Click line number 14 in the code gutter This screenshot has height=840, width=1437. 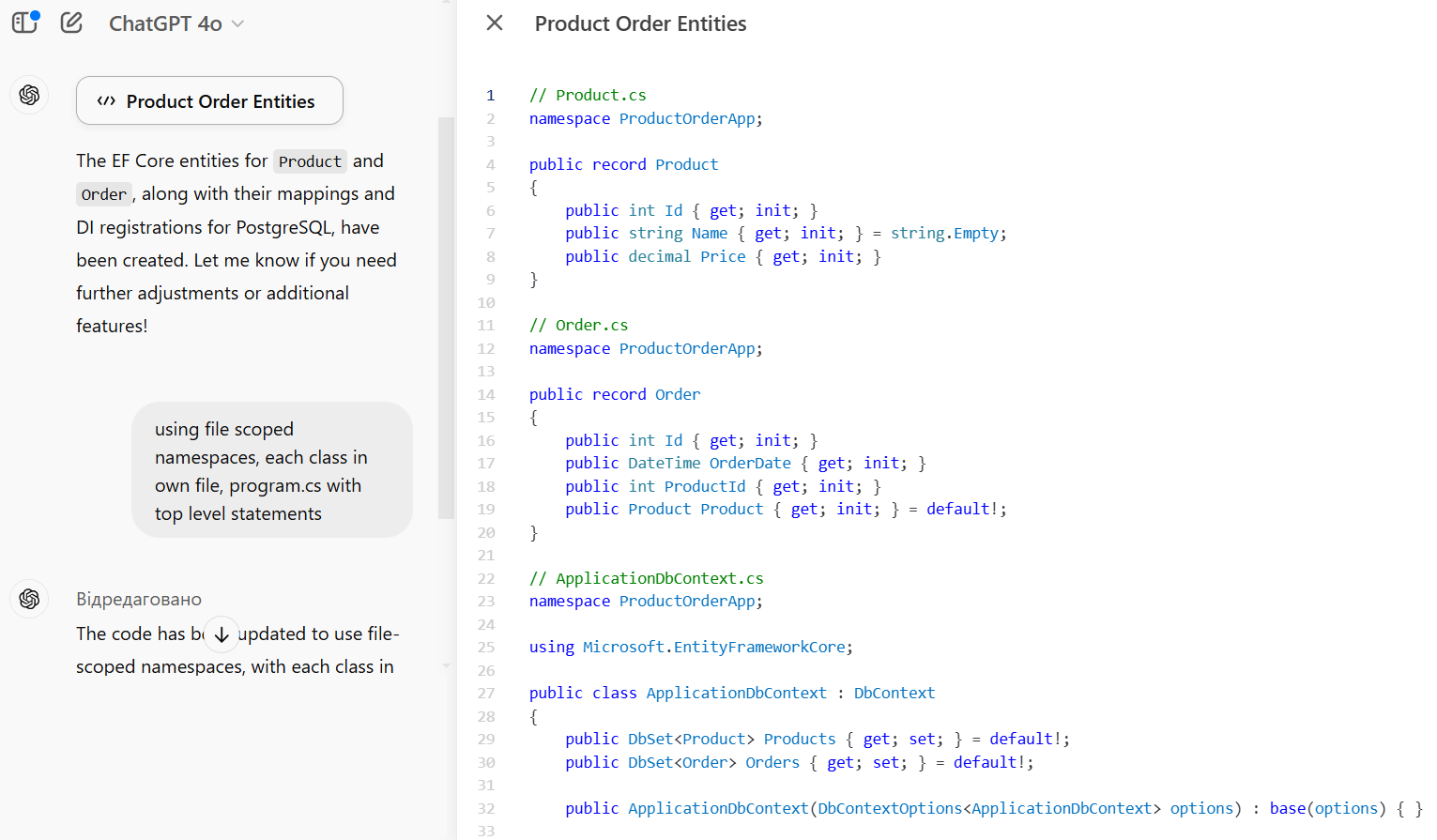click(486, 394)
